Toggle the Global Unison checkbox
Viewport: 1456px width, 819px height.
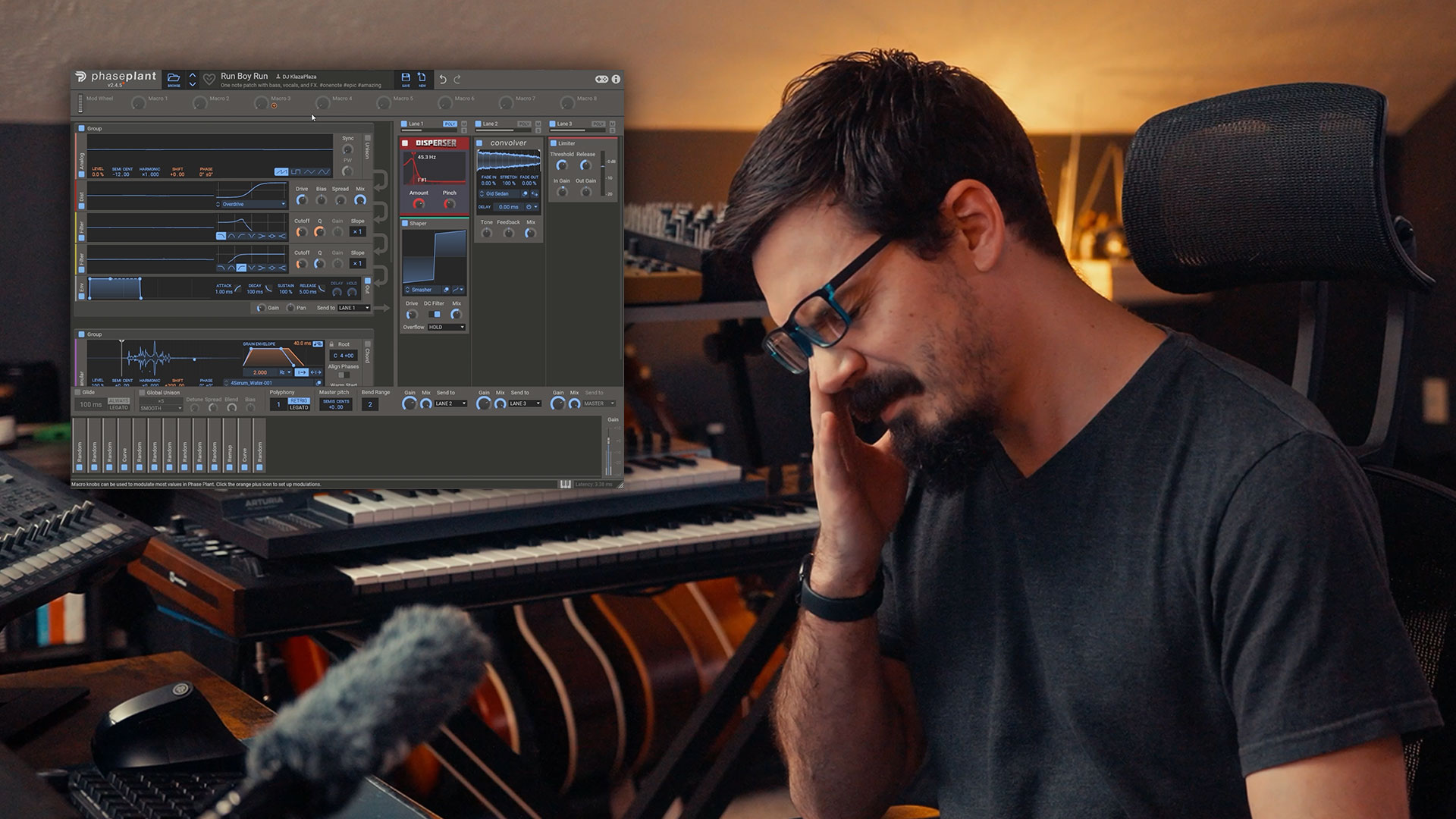(142, 392)
